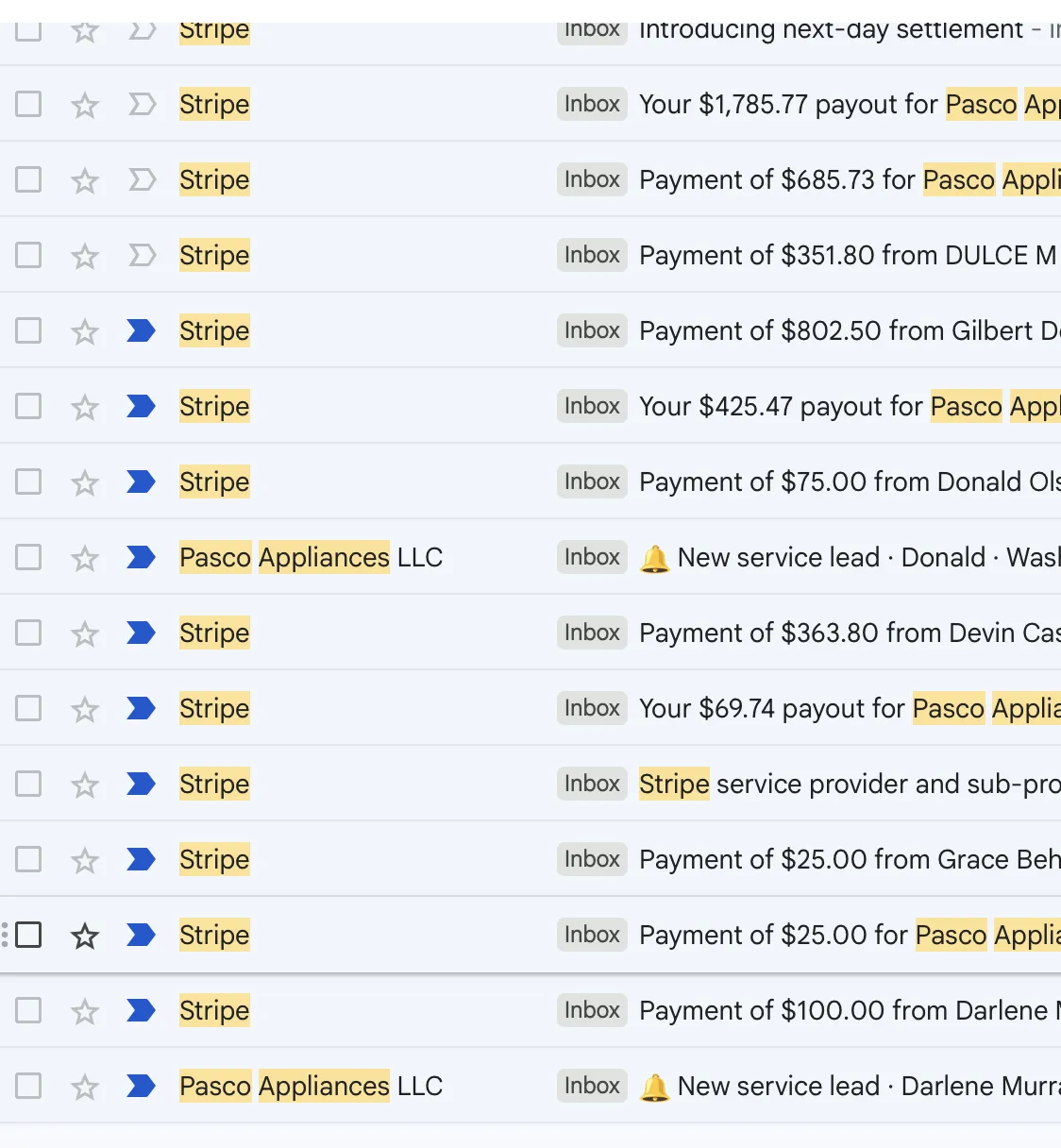Click Inbox label on $75.00 Donald email
Image resolution: width=1061 pixels, height=1148 pixels.
pyautogui.click(x=592, y=481)
